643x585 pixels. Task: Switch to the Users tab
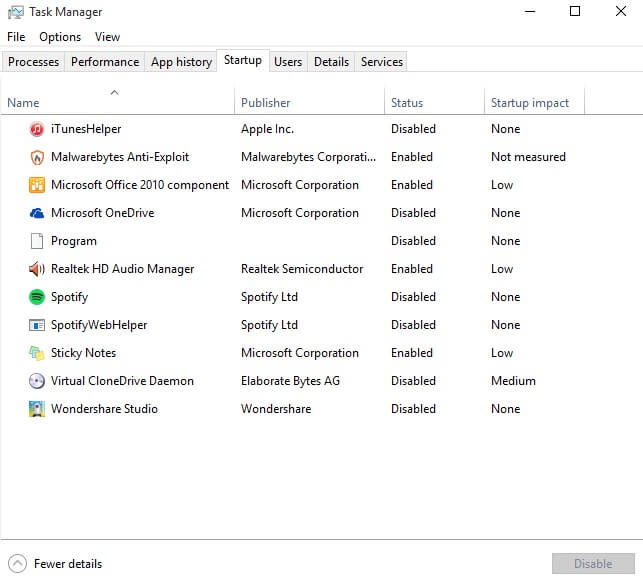coord(288,62)
